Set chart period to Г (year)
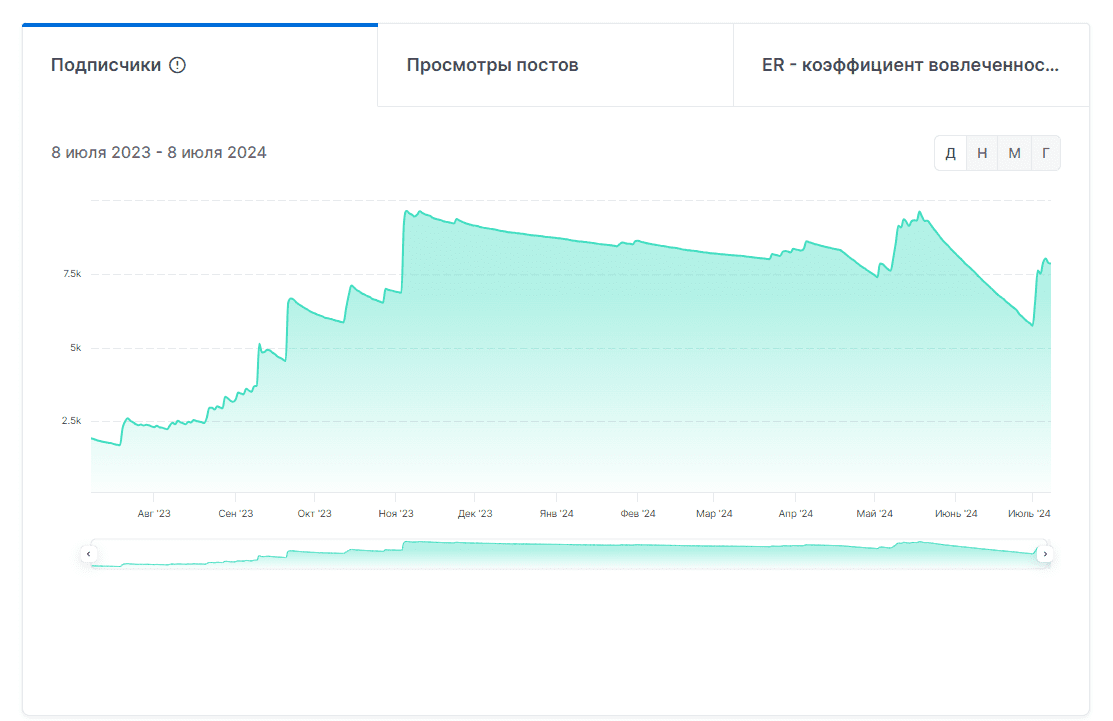Screen dimensions: 1113x721 pos(1045,153)
